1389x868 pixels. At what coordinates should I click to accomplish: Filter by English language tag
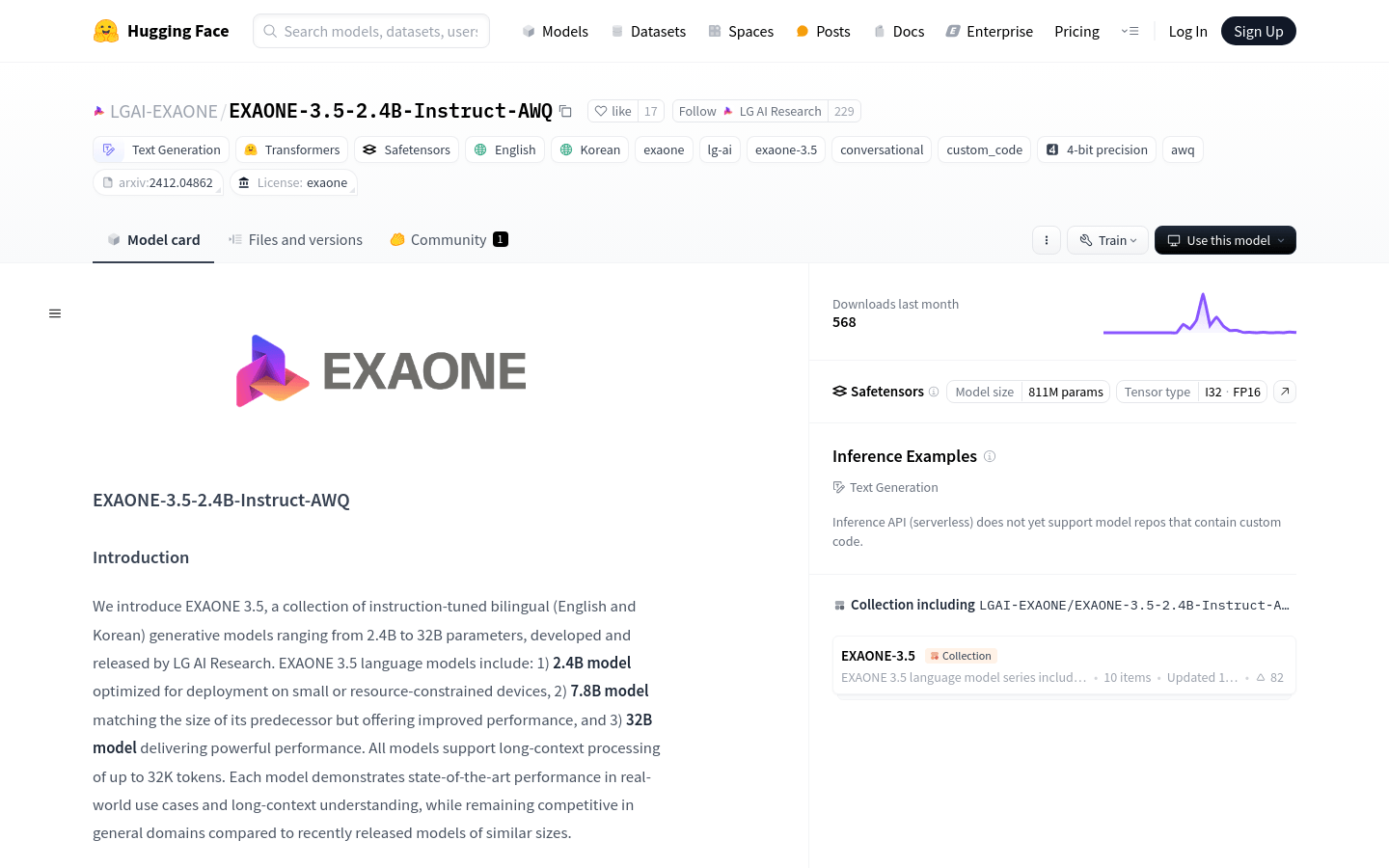tap(504, 149)
